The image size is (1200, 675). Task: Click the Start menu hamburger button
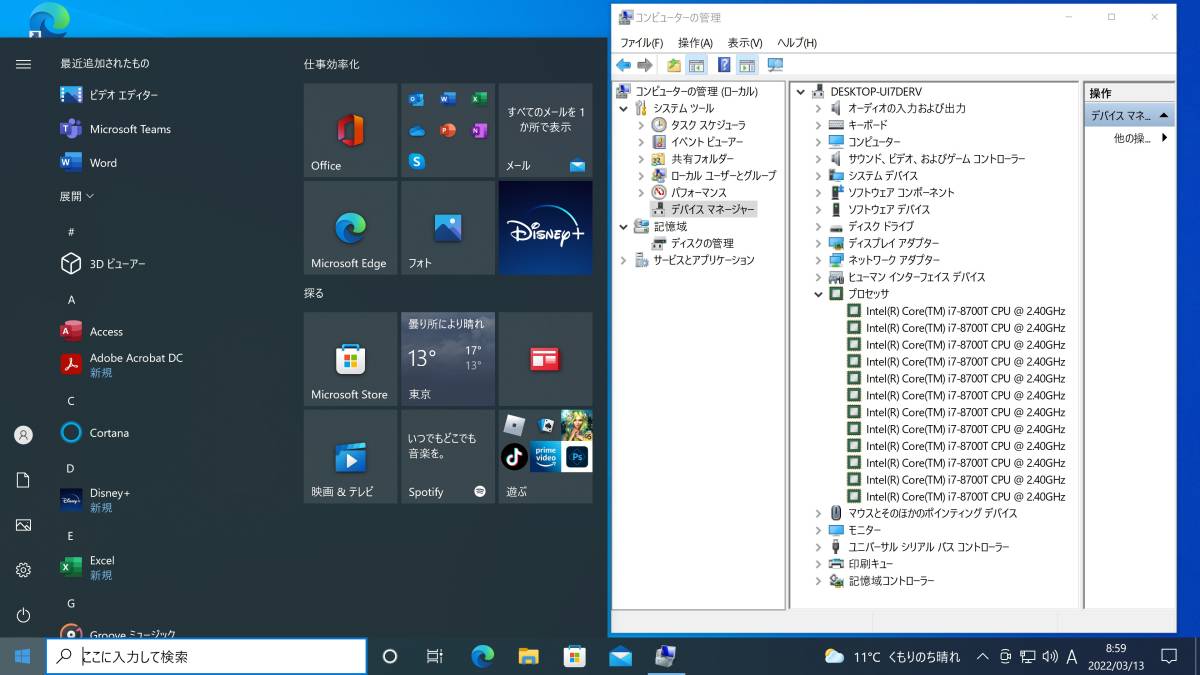23,64
